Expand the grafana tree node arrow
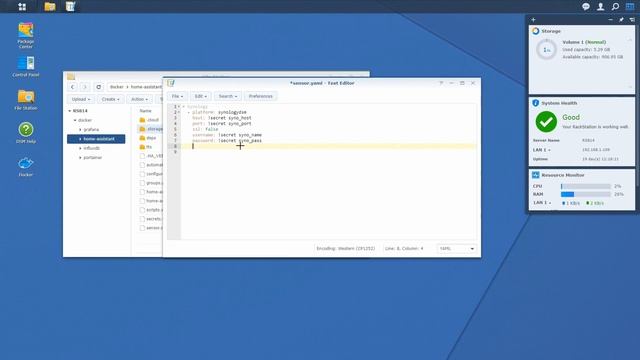 tap(80, 130)
